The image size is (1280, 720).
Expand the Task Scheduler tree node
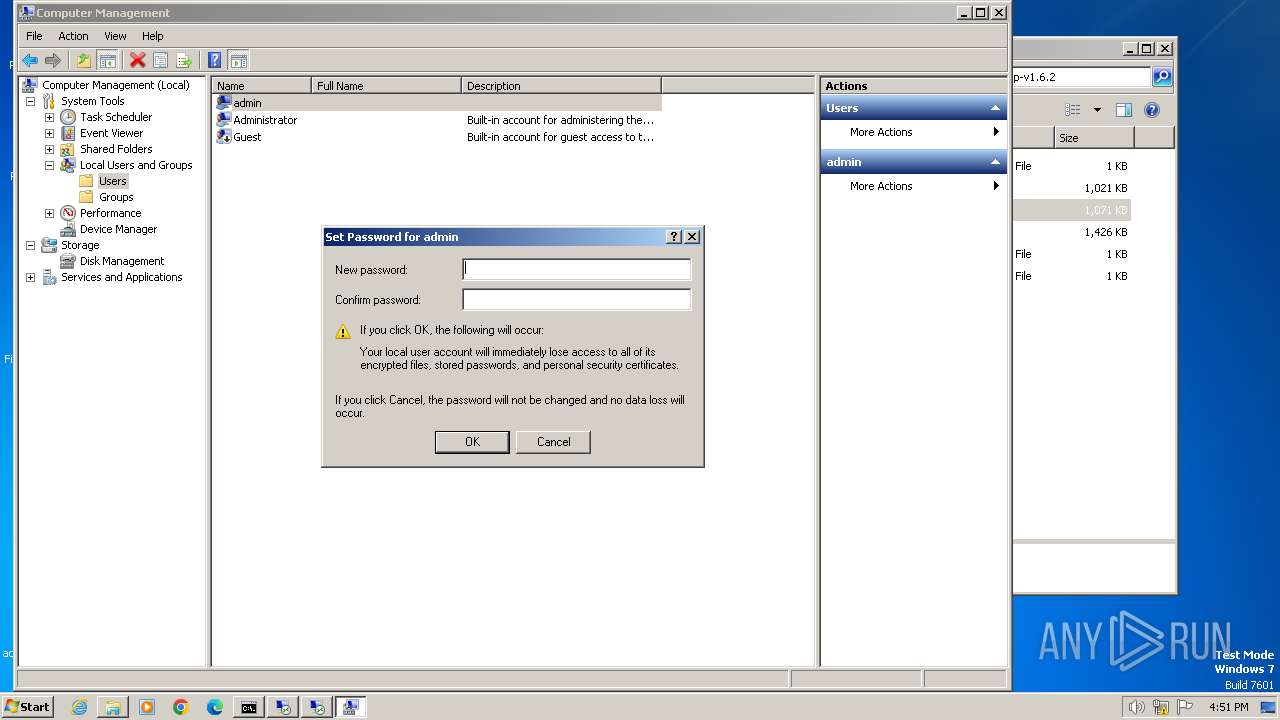(x=49, y=117)
